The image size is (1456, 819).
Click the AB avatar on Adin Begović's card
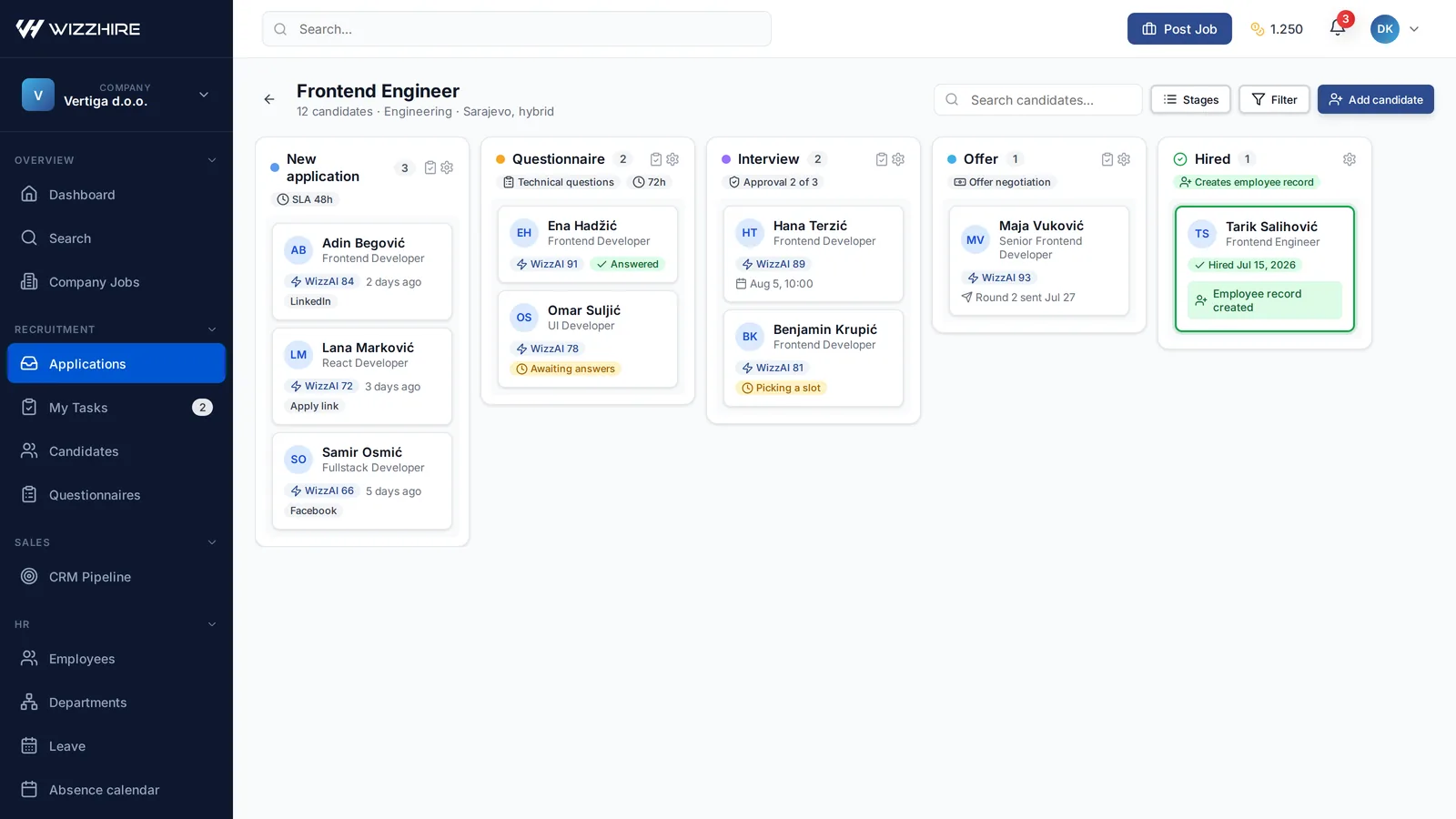point(298,250)
